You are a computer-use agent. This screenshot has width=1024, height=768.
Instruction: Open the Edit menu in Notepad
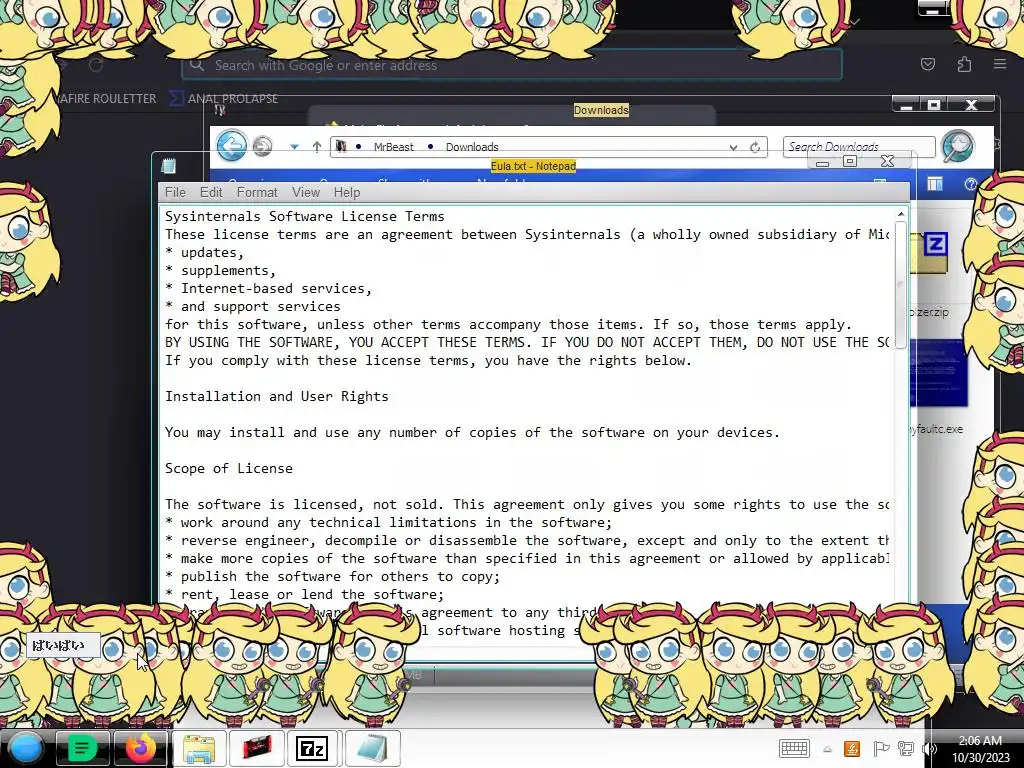click(x=211, y=192)
